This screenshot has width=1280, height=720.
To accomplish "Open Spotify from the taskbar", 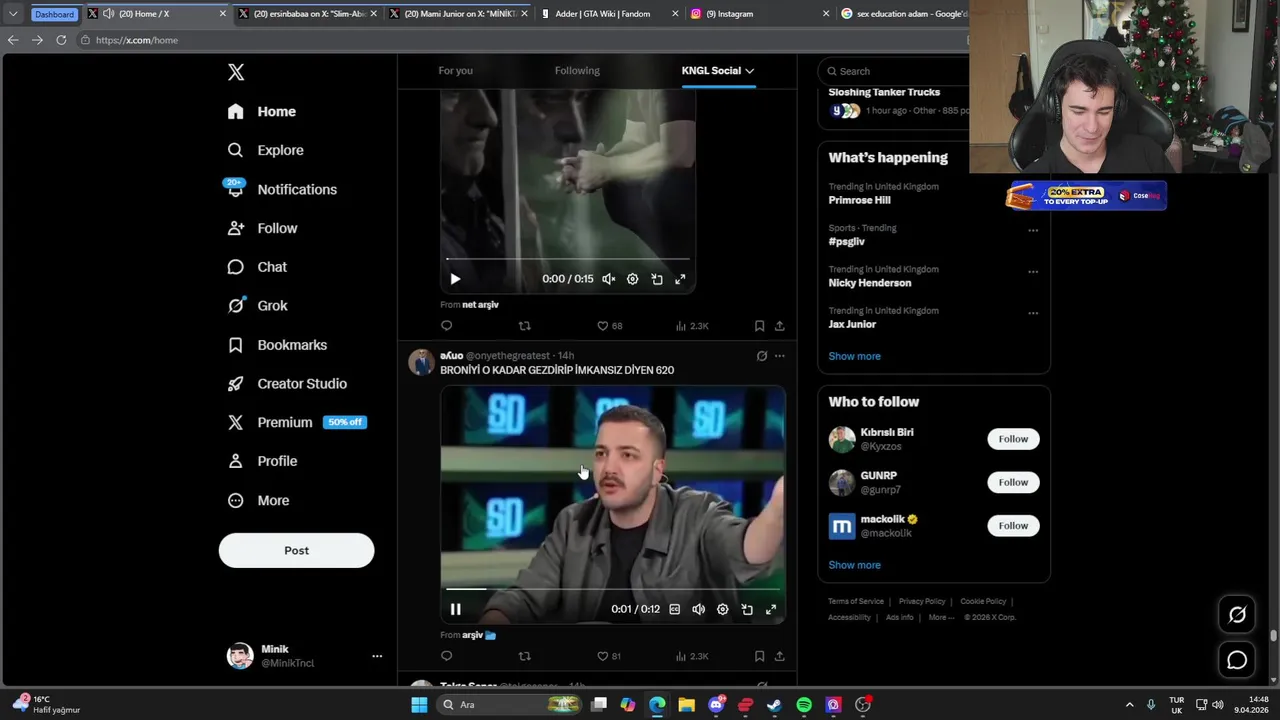I will tap(804, 705).
